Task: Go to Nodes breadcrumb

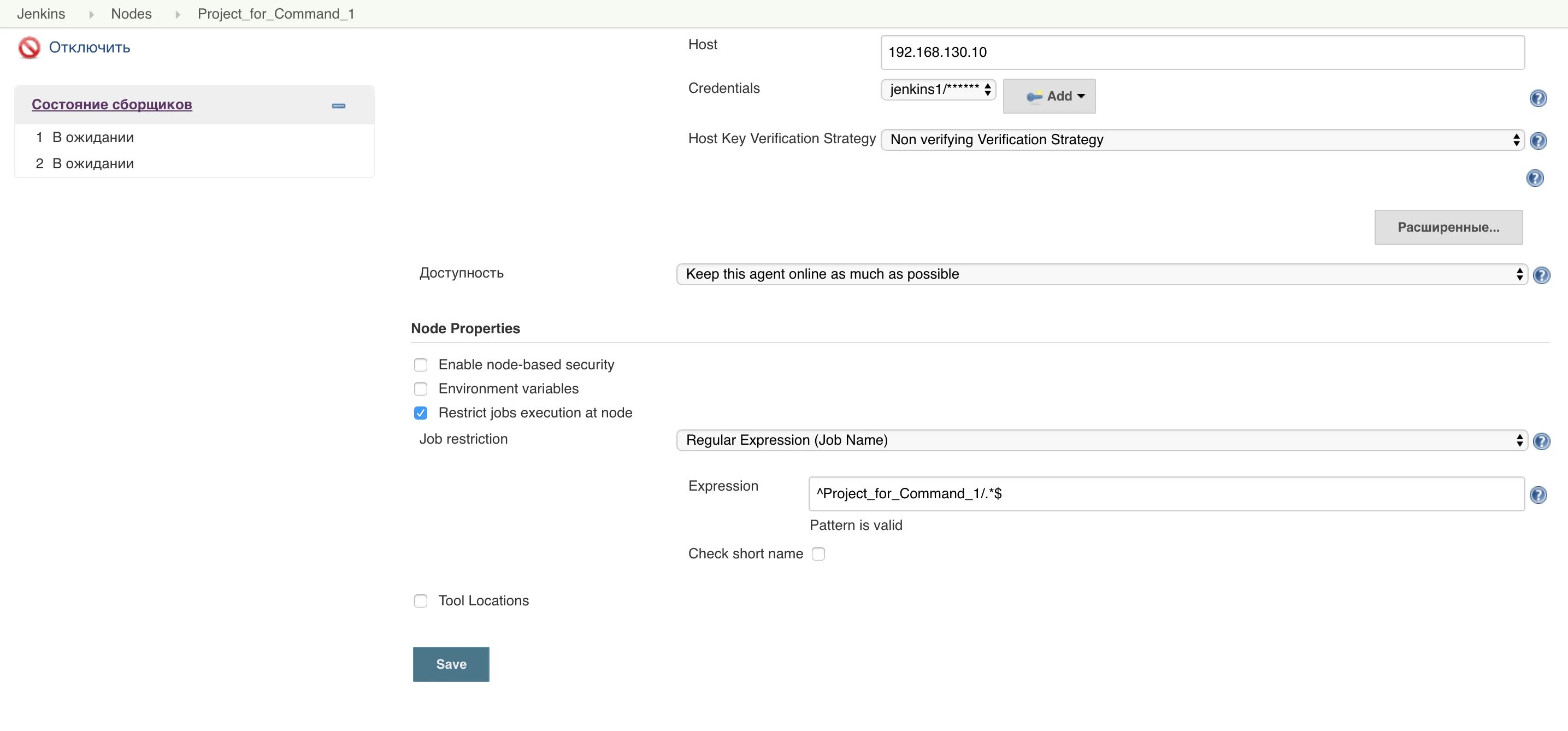Action: [x=131, y=14]
